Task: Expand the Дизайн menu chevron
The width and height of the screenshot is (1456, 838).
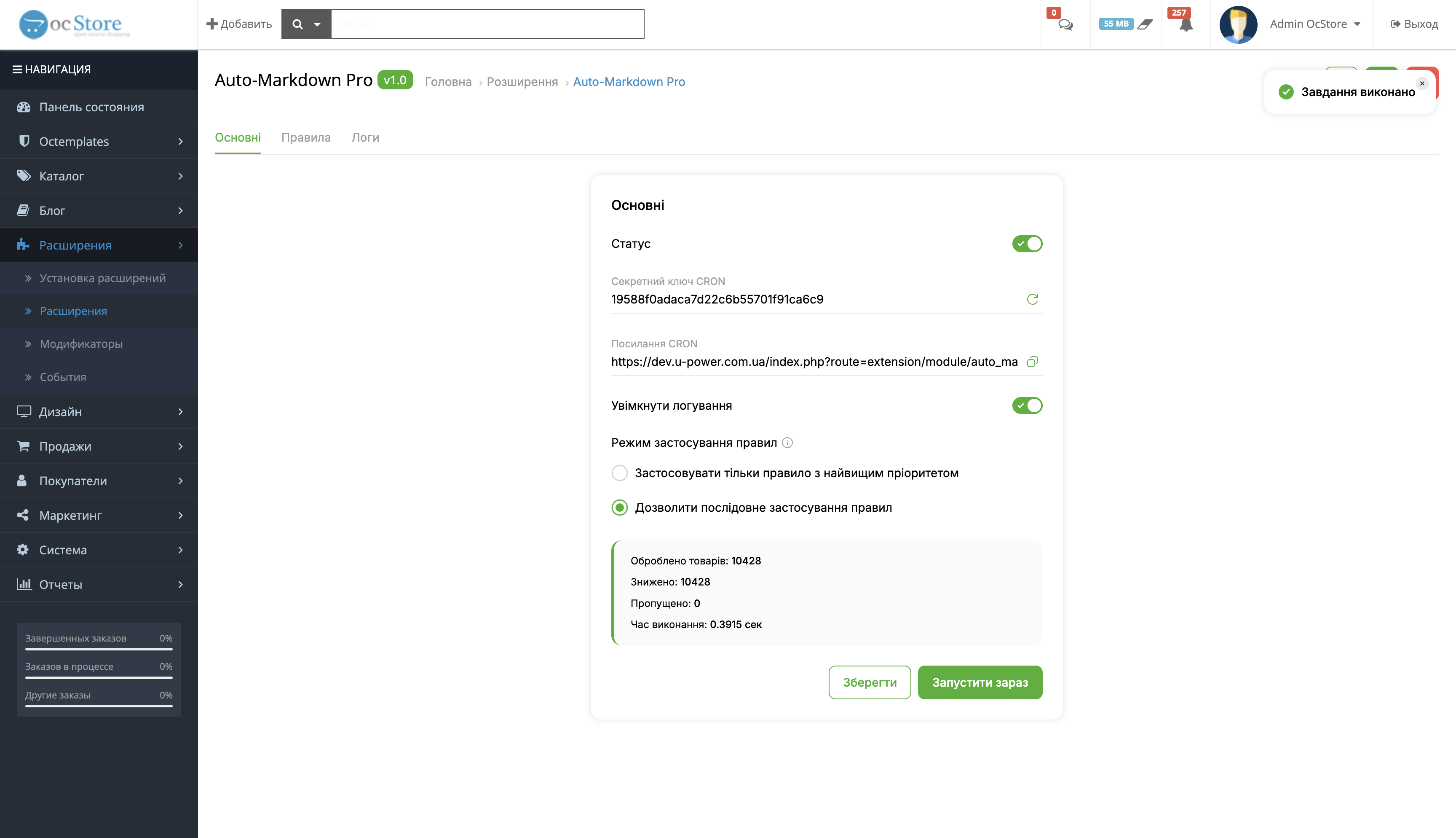Action: (x=181, y=411)
